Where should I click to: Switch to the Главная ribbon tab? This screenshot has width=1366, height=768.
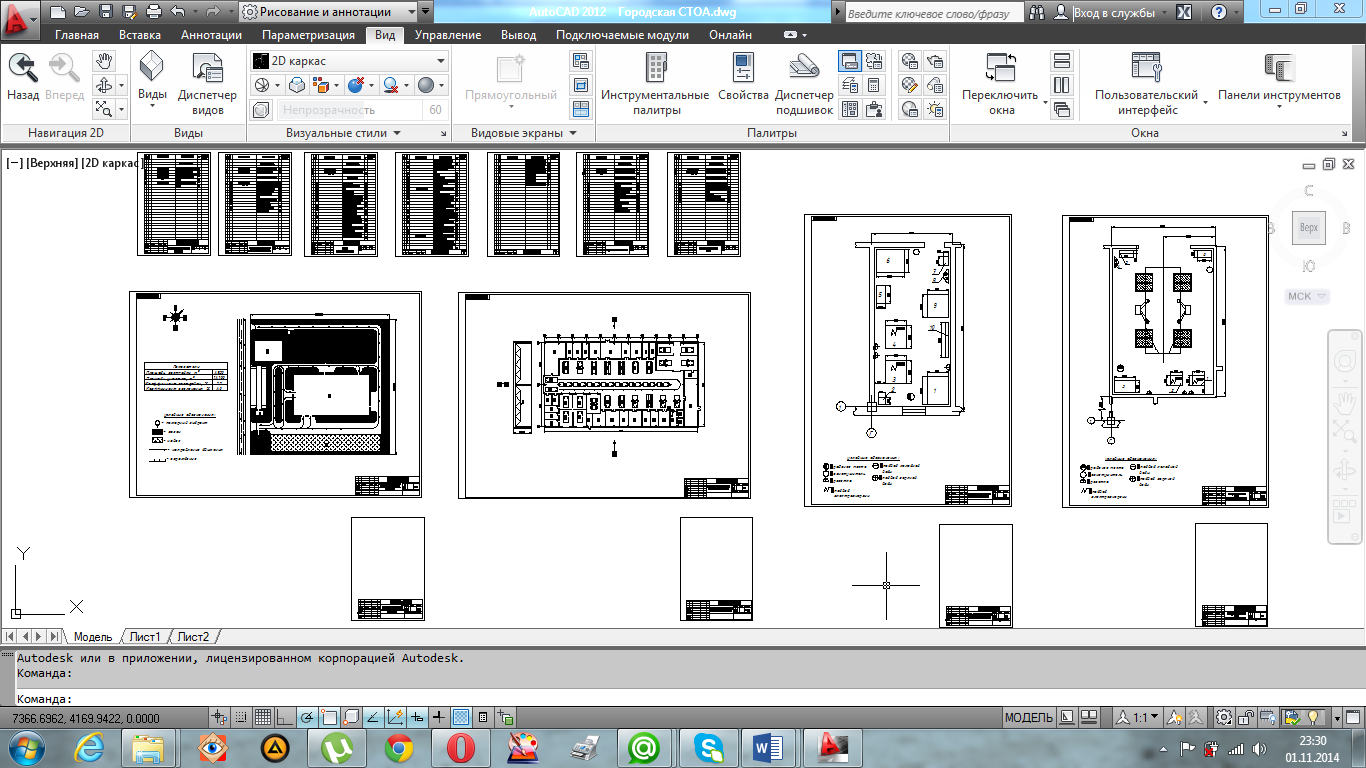[x=77, y=35]
